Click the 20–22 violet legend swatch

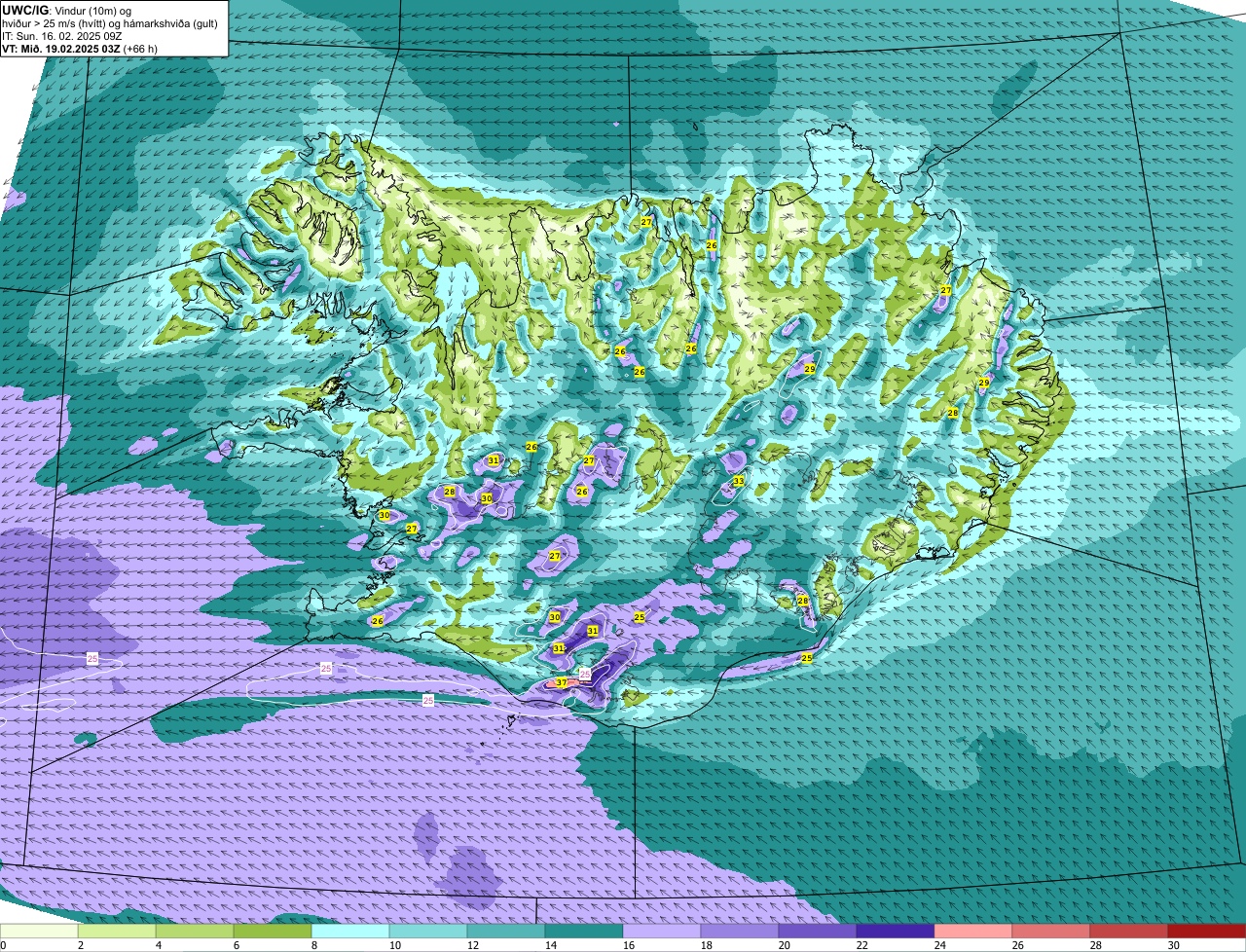click(818, 932)
